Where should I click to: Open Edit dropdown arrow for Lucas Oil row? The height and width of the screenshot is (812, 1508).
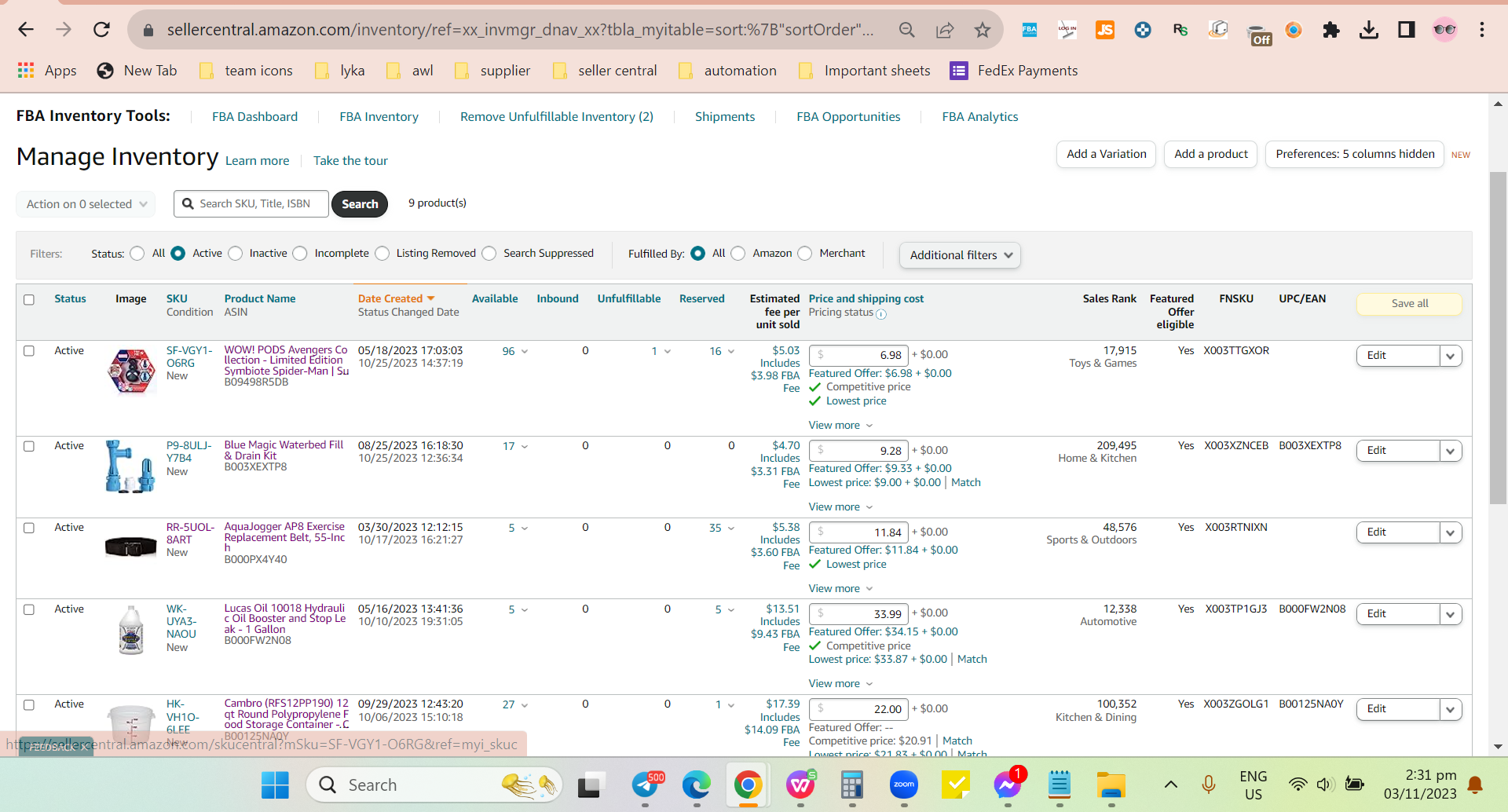1451,614
